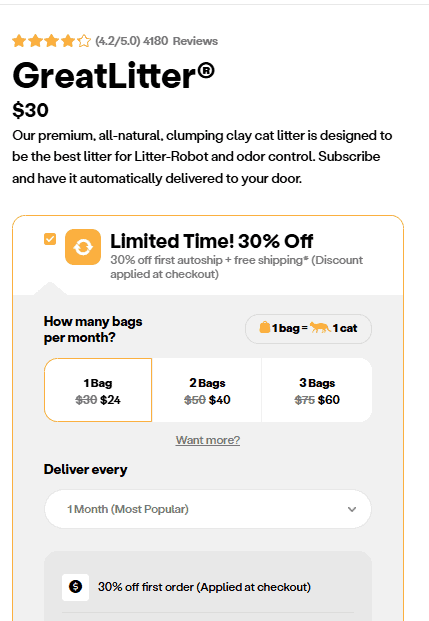Click the 1 bag = 1 cat pill
The image size is (429, 621).
(x=309, y=328)
